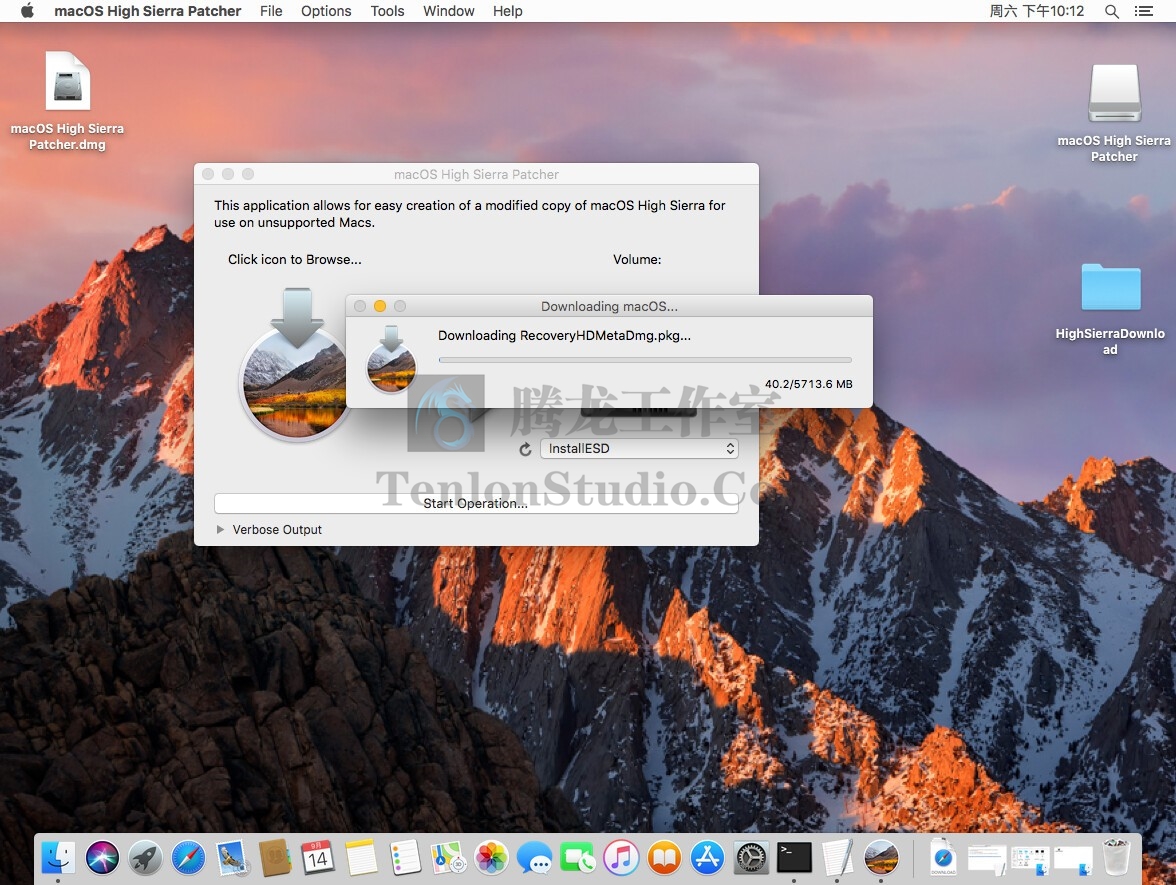Viewport: 1176px width, 885px height.
Task: Open the Window menu
Action: [448, 10]
